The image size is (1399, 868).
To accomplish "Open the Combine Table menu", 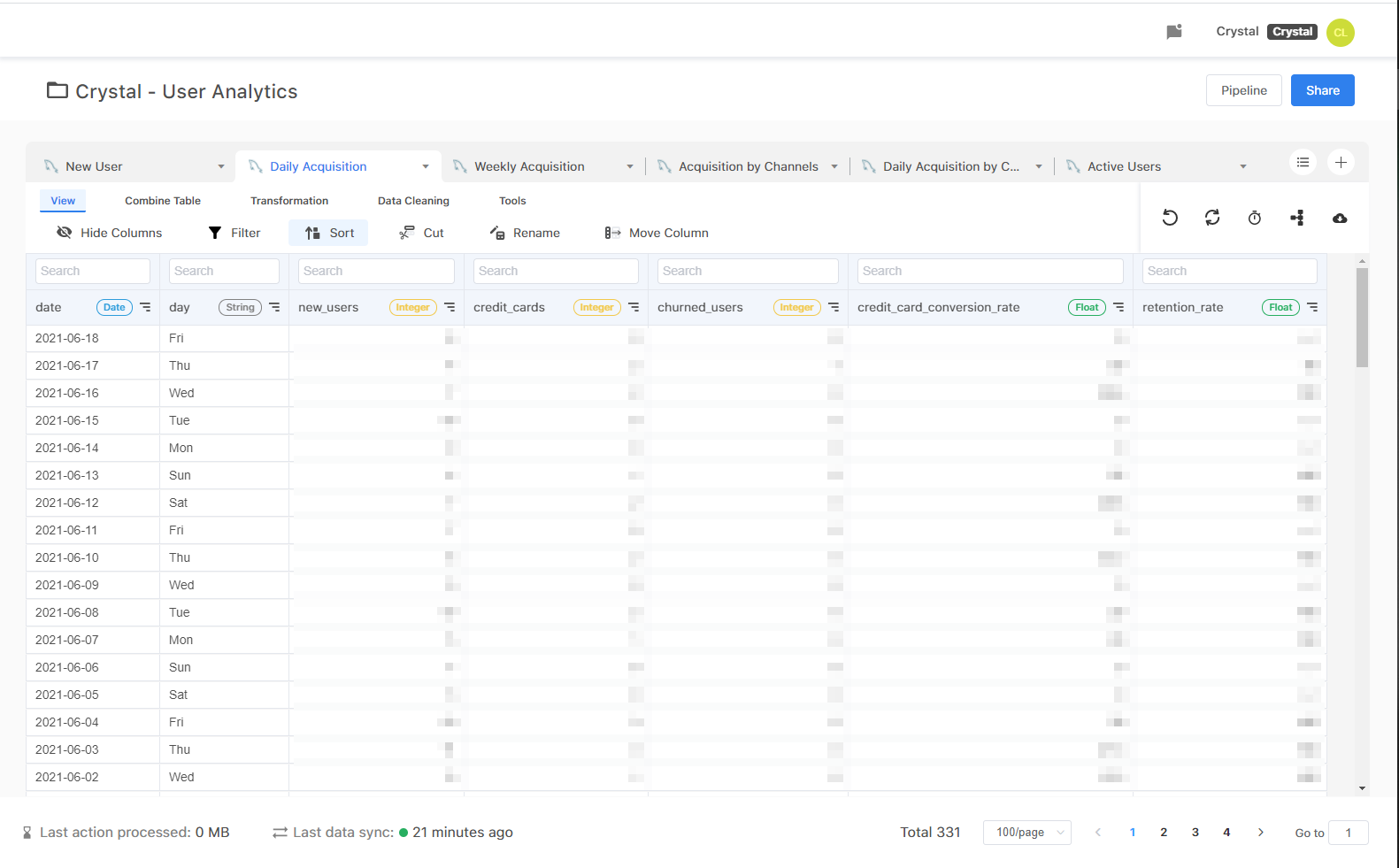I will [x=163, y=201].
